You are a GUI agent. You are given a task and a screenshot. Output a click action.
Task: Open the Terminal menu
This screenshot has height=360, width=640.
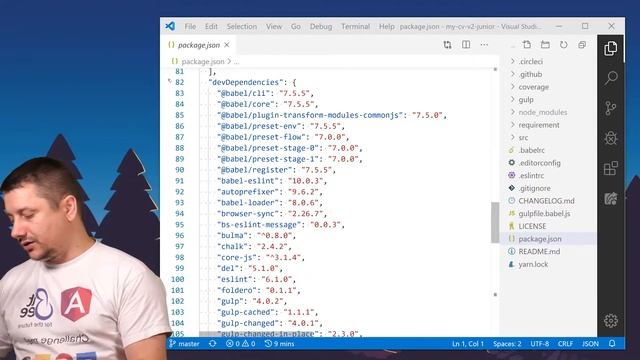point(356,26)
